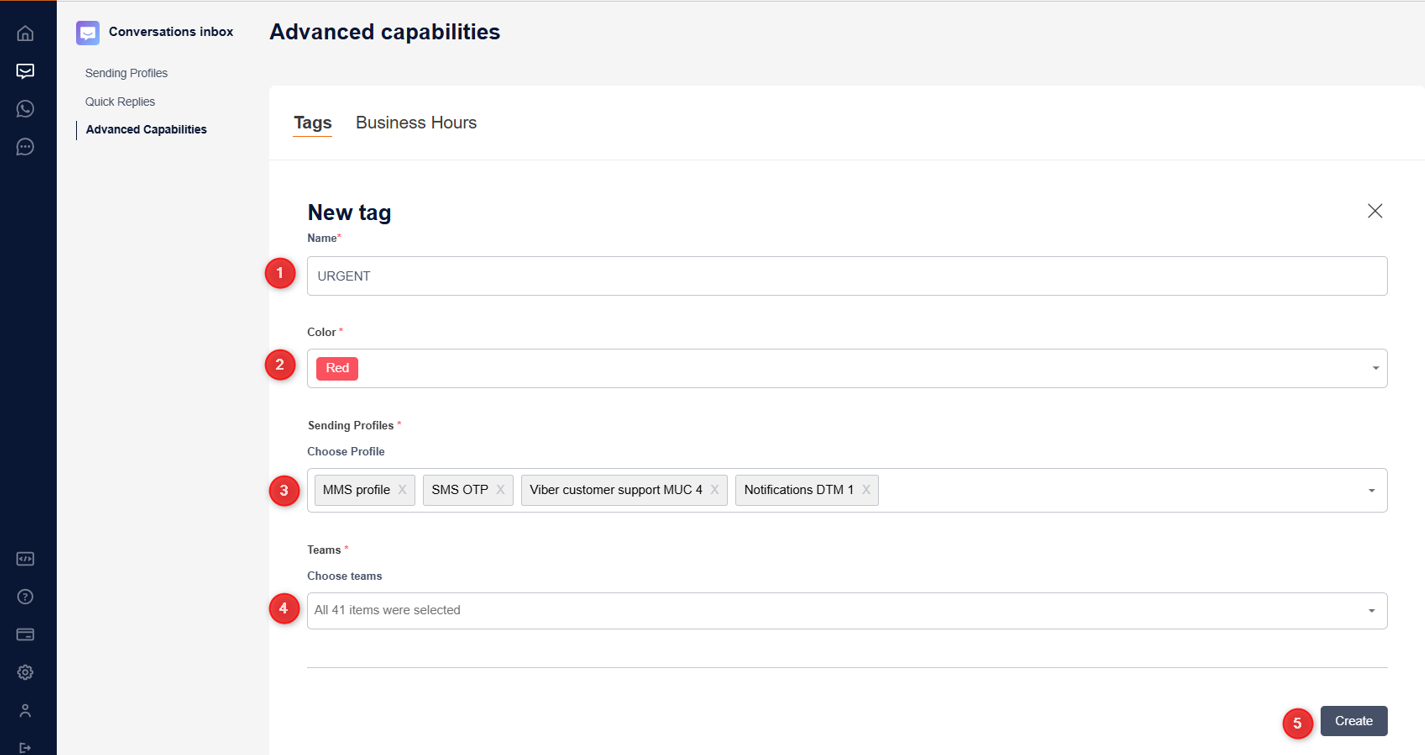Image resolution: width=1425 pixels, height=755 pixels.
Task: Open the chat bubble sidebar icon
Action: click(x=25, y=147)
